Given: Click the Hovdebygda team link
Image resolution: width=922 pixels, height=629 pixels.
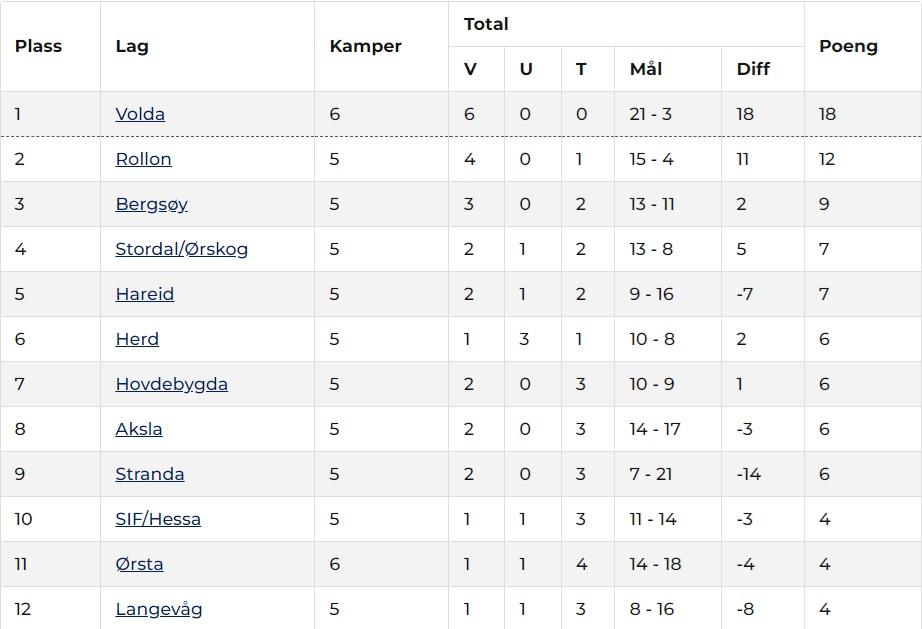Looking at the screenshot, I should tap(171, 384).
